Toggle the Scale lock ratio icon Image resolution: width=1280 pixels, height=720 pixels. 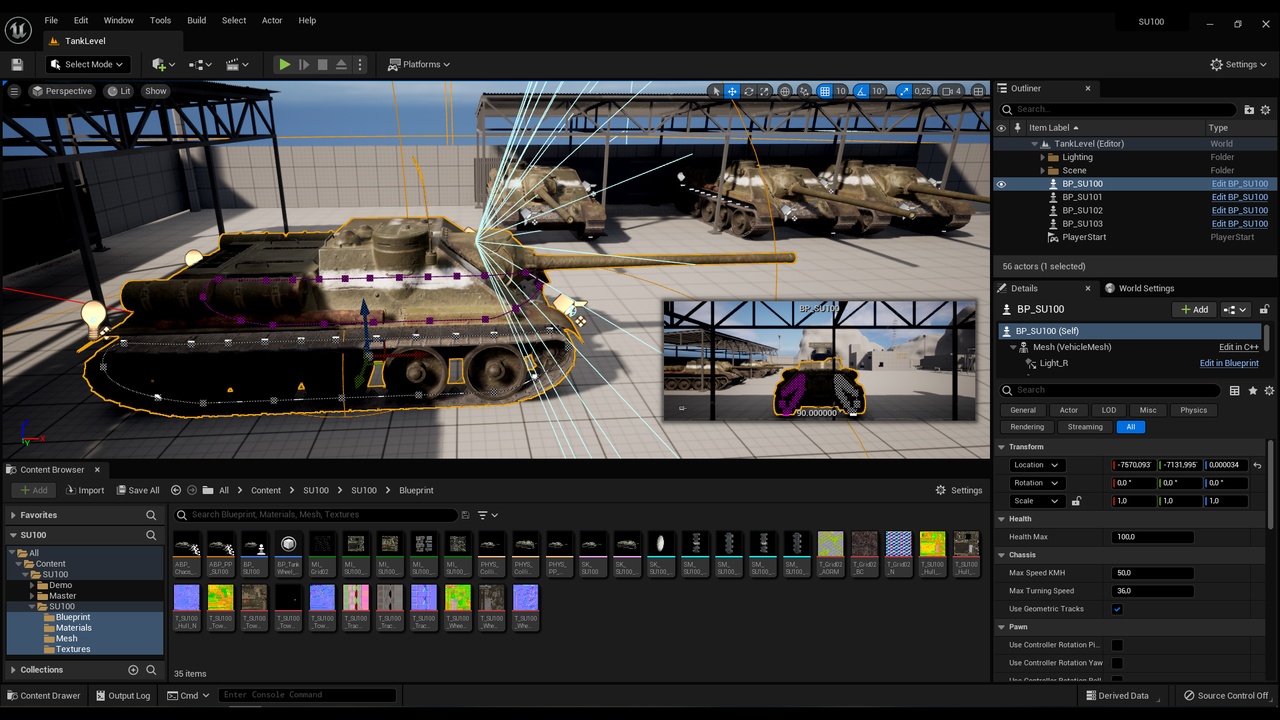1076,501
